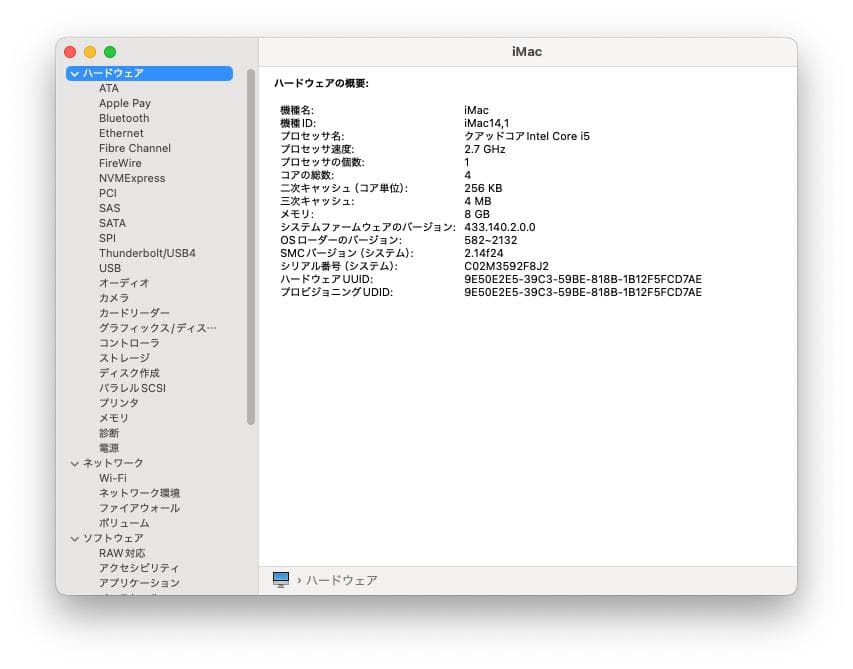Click the プロビジョニングUDID value
The width and height of the screenshot is (853, 669).
pyautogui.click(x=583, y=293)
